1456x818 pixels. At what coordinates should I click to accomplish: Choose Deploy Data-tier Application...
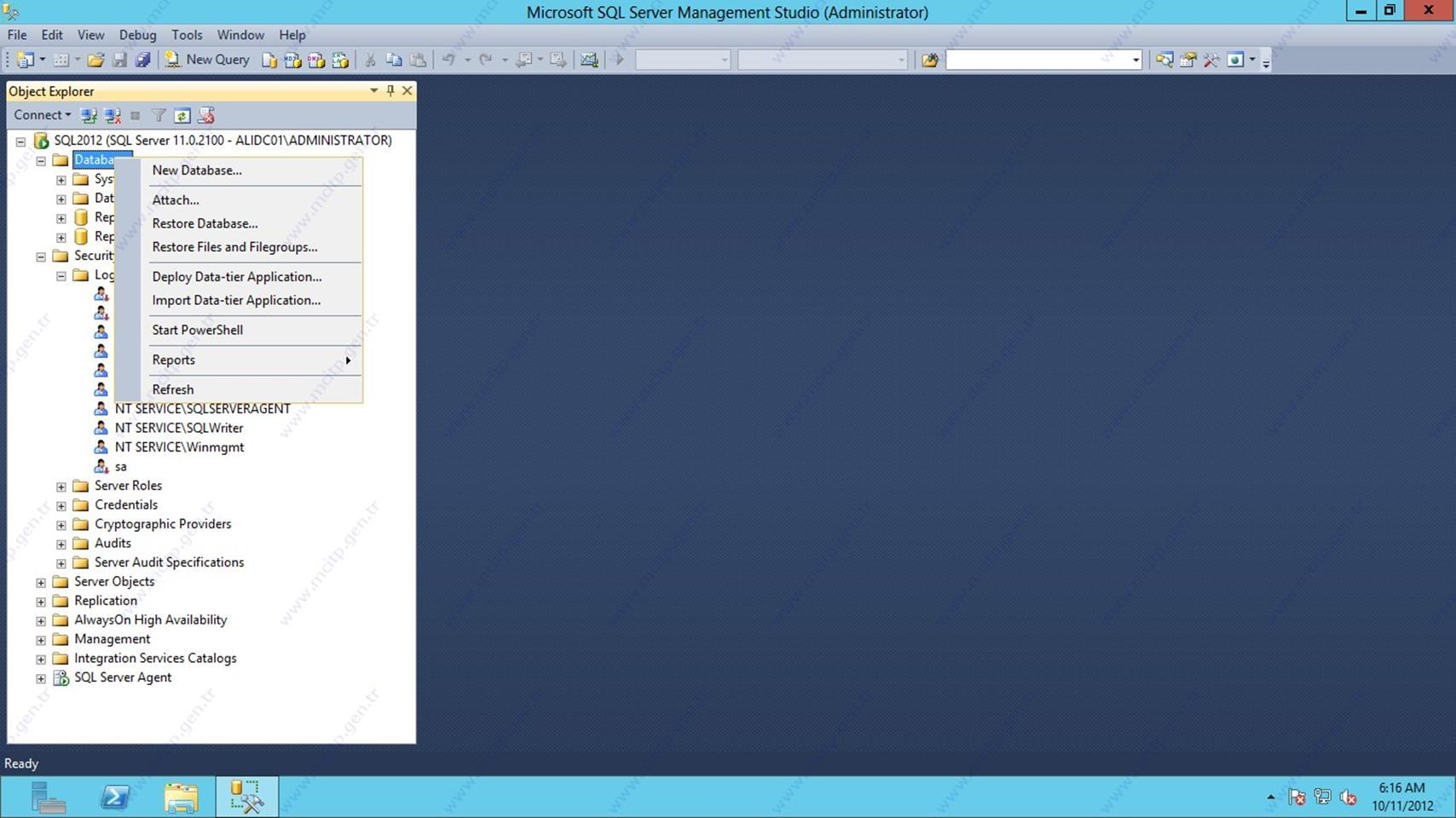coord(239,277)
